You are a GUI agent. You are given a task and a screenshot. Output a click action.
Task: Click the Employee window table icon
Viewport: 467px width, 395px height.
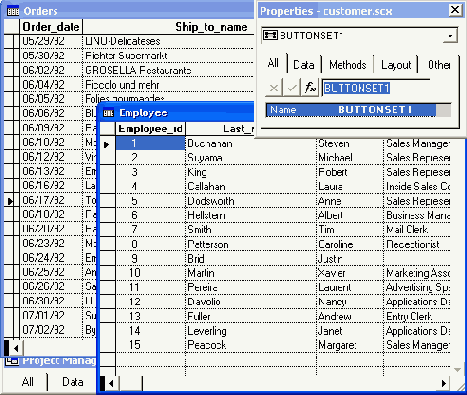[108, 113]
